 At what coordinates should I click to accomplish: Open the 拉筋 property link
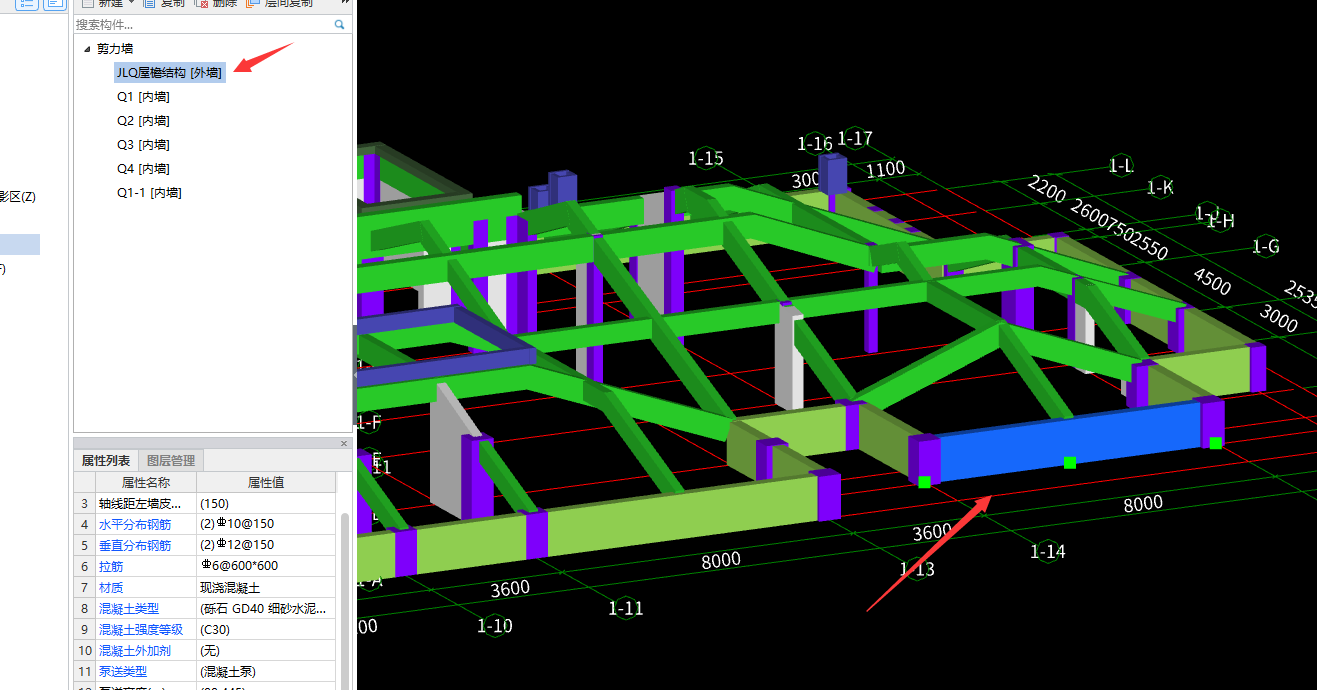(x=110, y=566)
